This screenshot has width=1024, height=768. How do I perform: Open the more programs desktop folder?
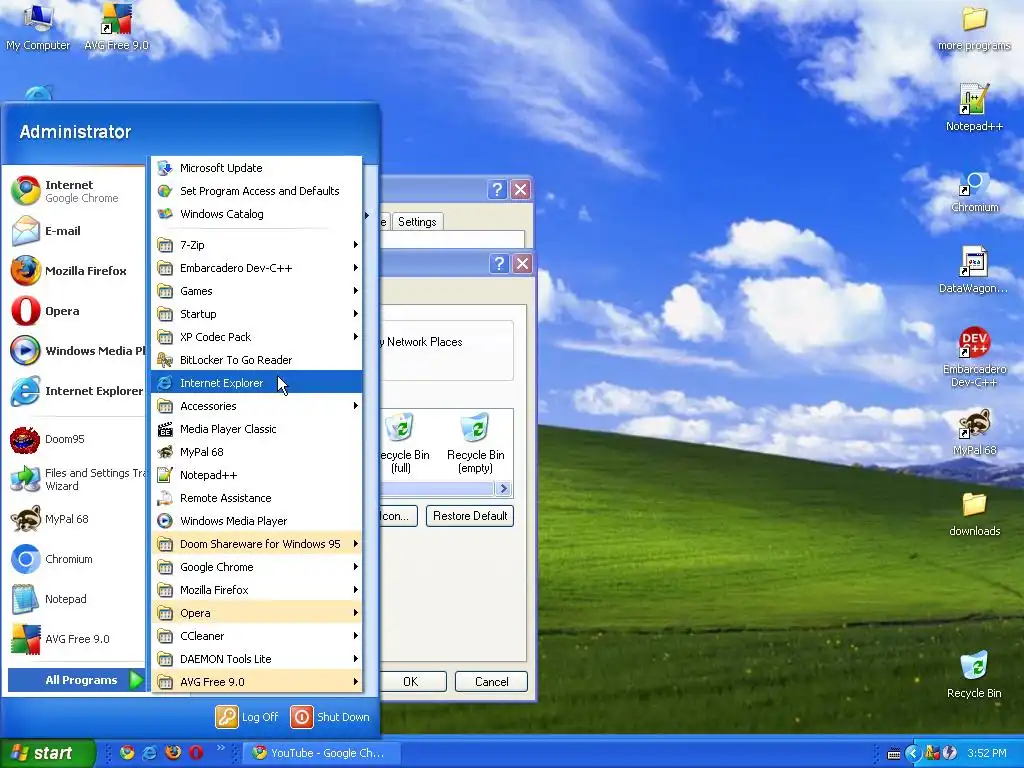(974, 29)
